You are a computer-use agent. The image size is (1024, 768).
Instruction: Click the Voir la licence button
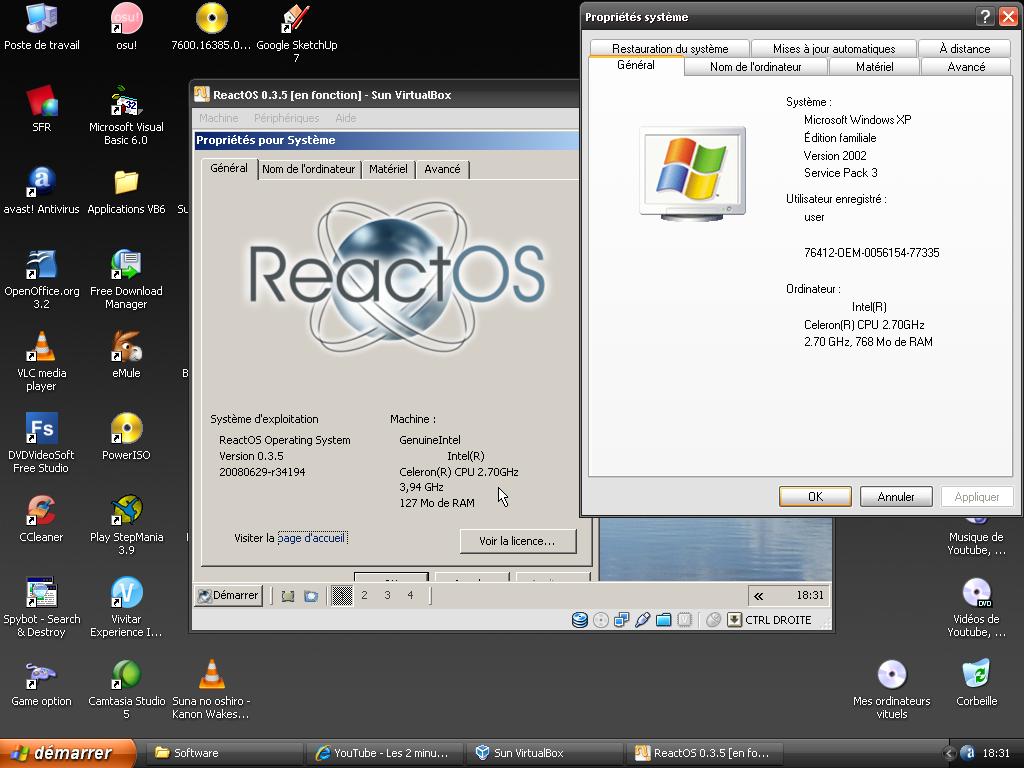point(517,541)
